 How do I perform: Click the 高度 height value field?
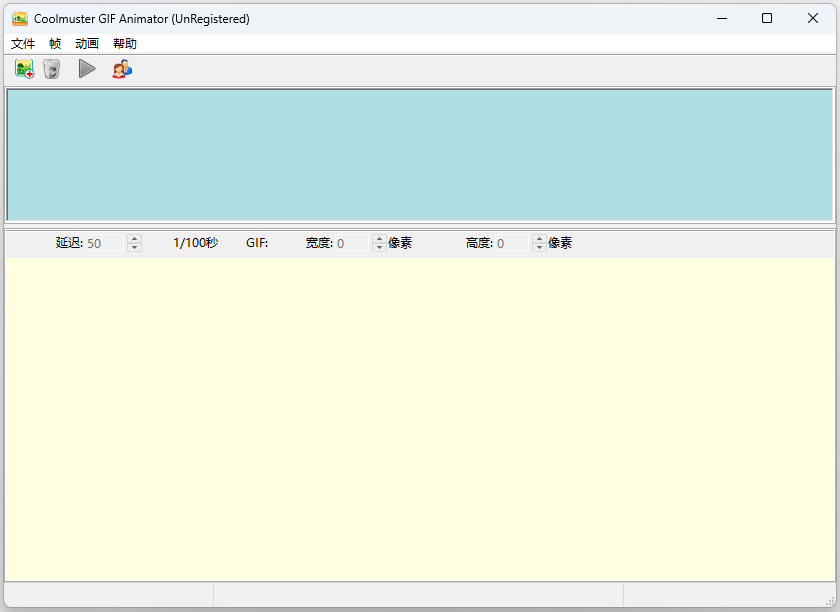[510, 242]
